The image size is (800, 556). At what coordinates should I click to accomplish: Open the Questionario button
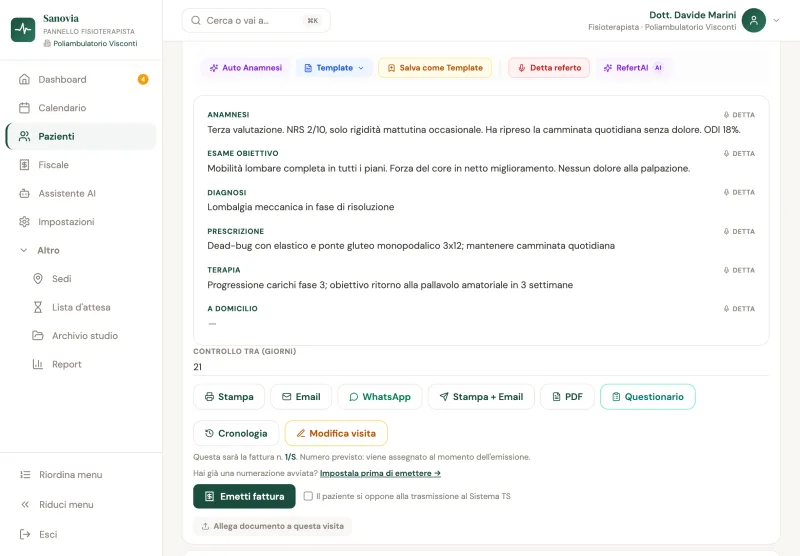647,397
